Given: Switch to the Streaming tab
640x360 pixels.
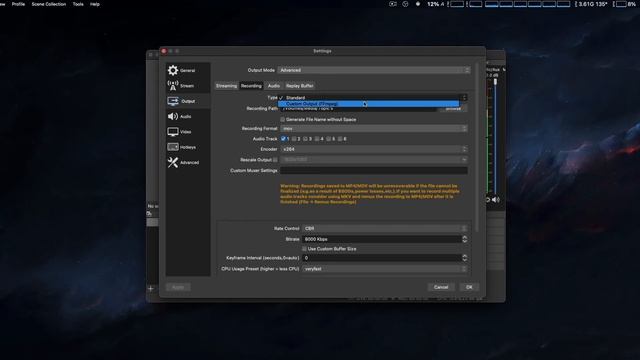Looking at the screenshot, I should point(226,86).
